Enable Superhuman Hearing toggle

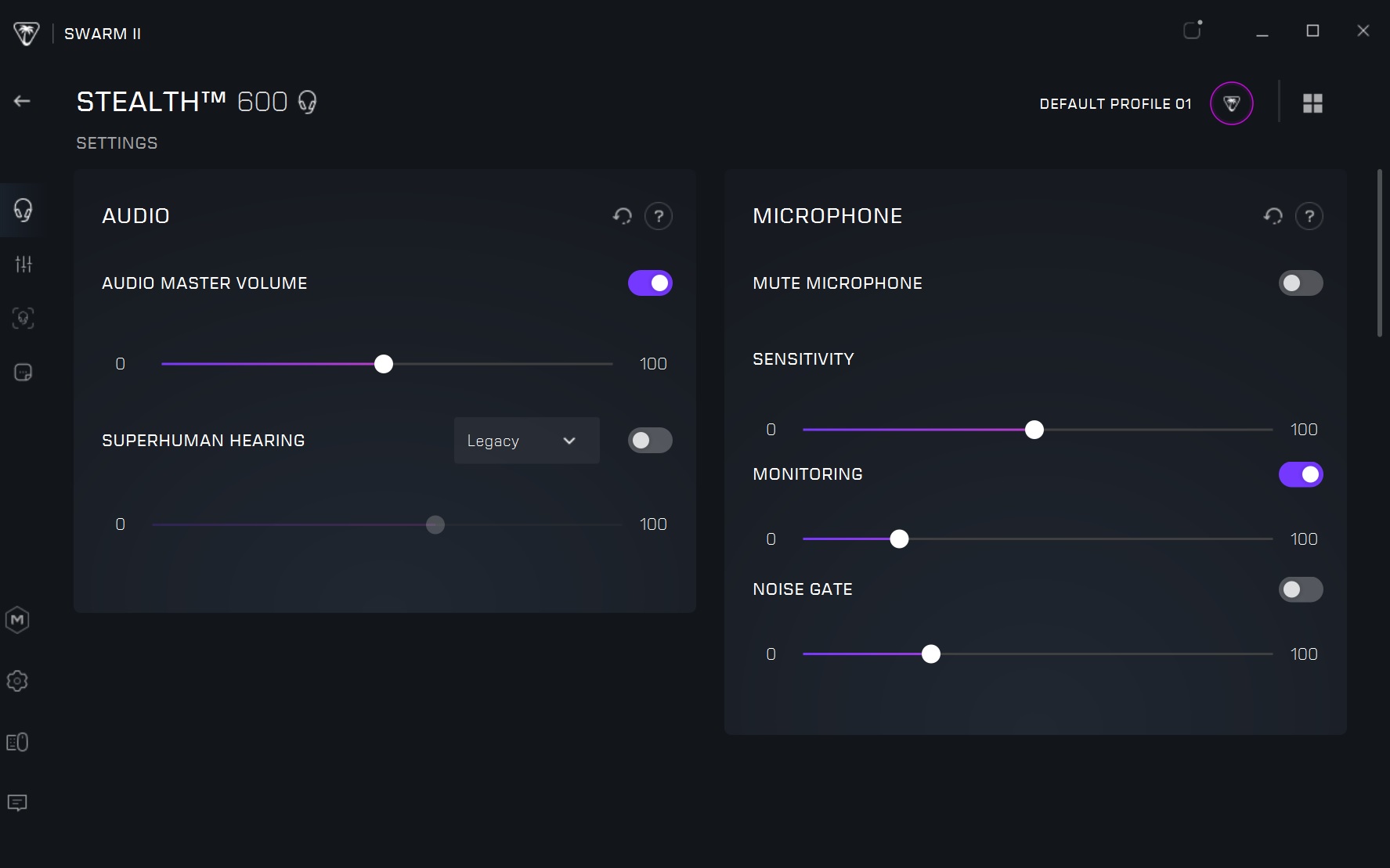click(x=650, y=441)
